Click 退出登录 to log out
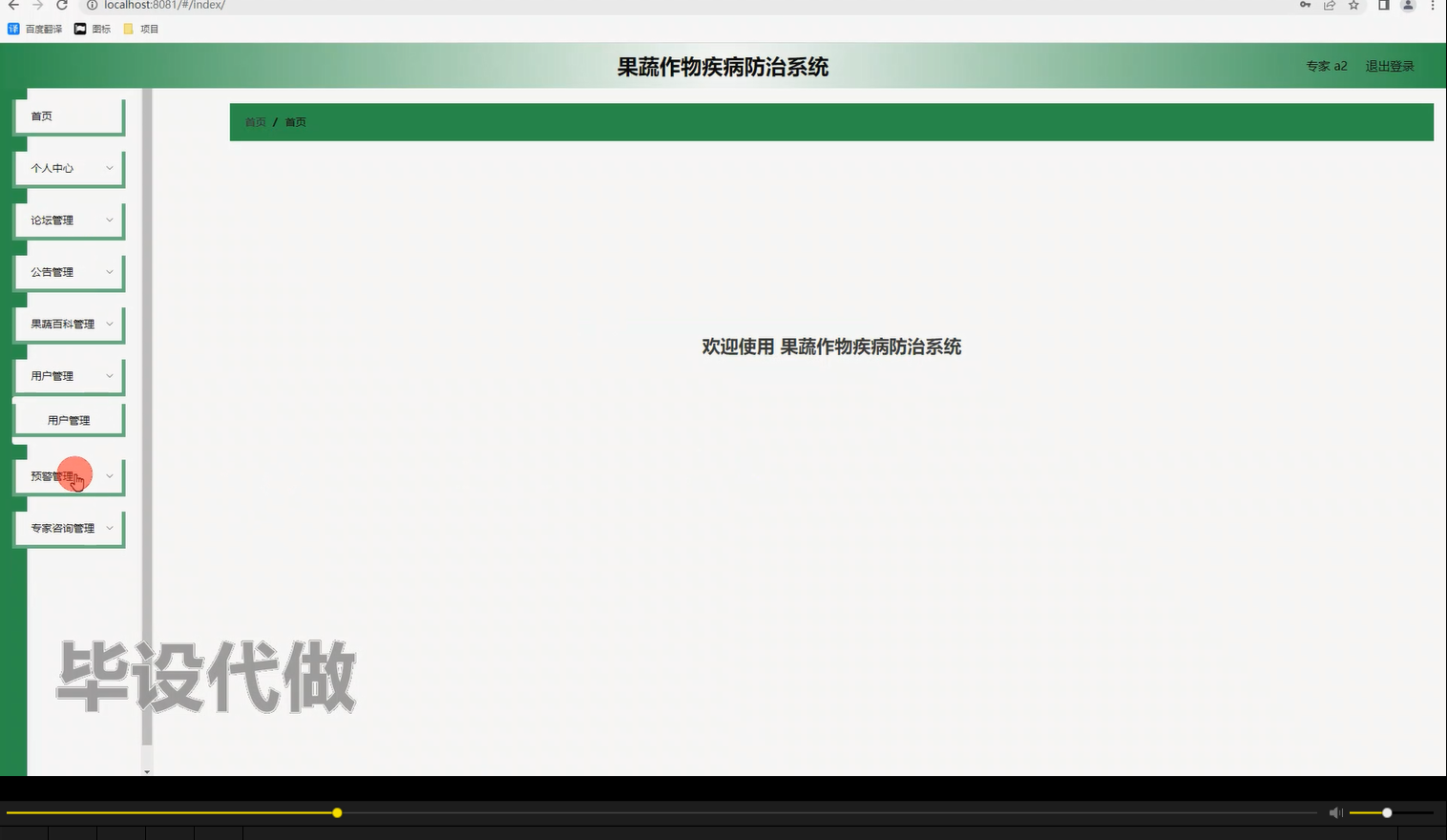The height and width of the screenshot is (840, 1447). point(1390,66)
